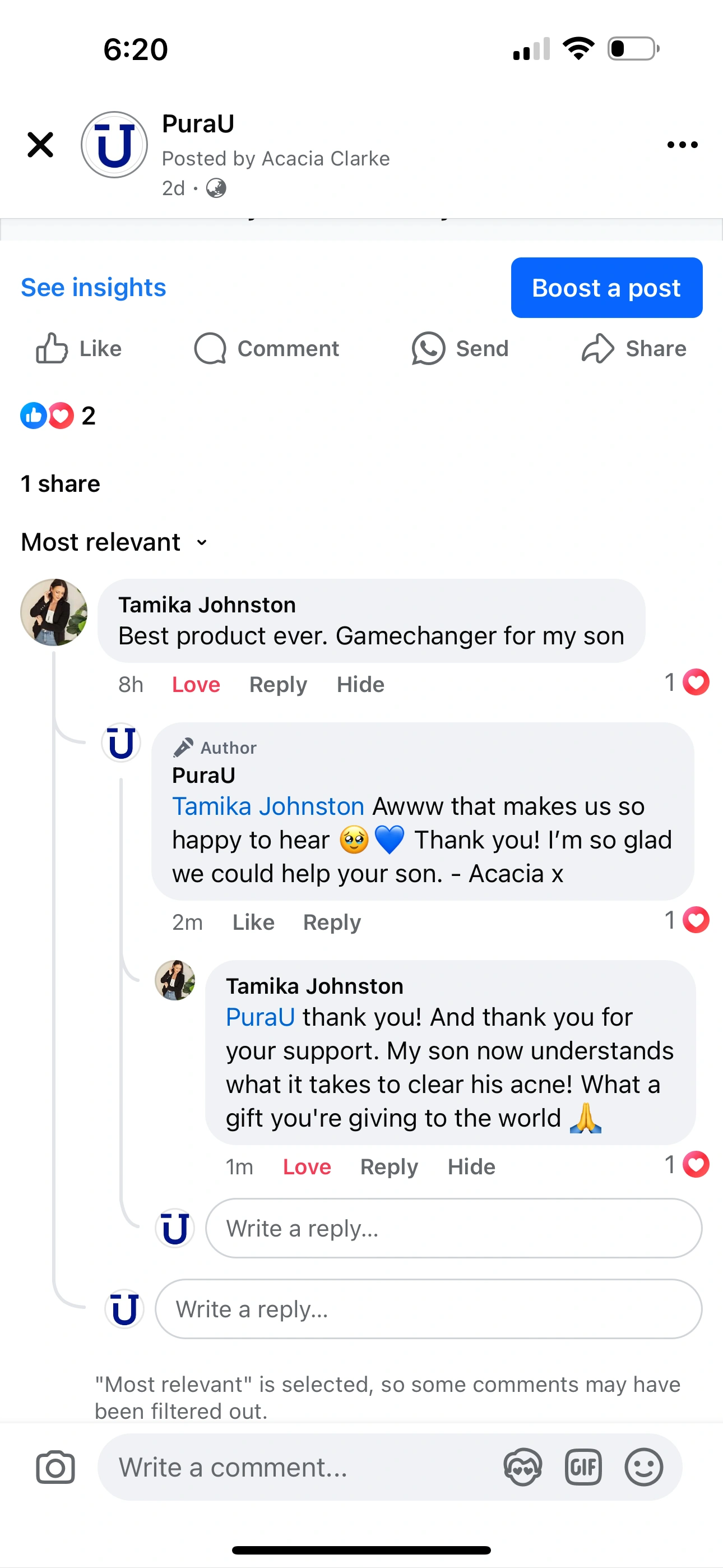Screen dimensions: 723x1568
Task: Hide Tamika's 'Best product ever' comment
Action: tap(360, 685)
